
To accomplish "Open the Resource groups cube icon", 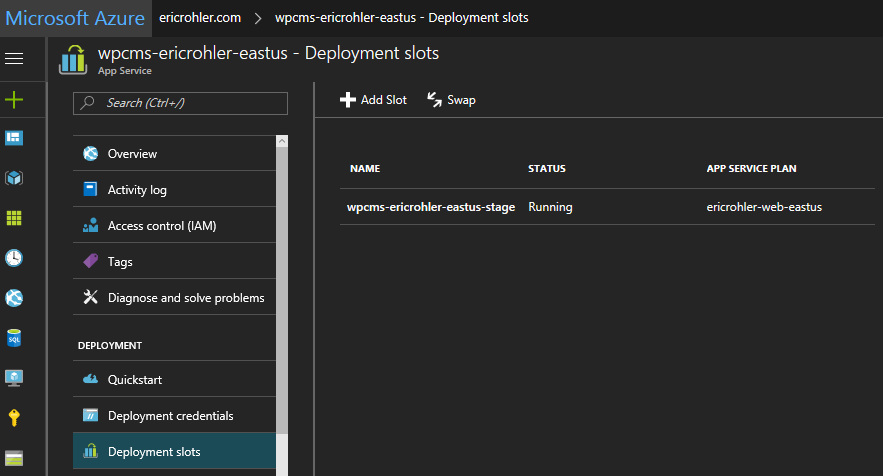I will coord(14,178).
